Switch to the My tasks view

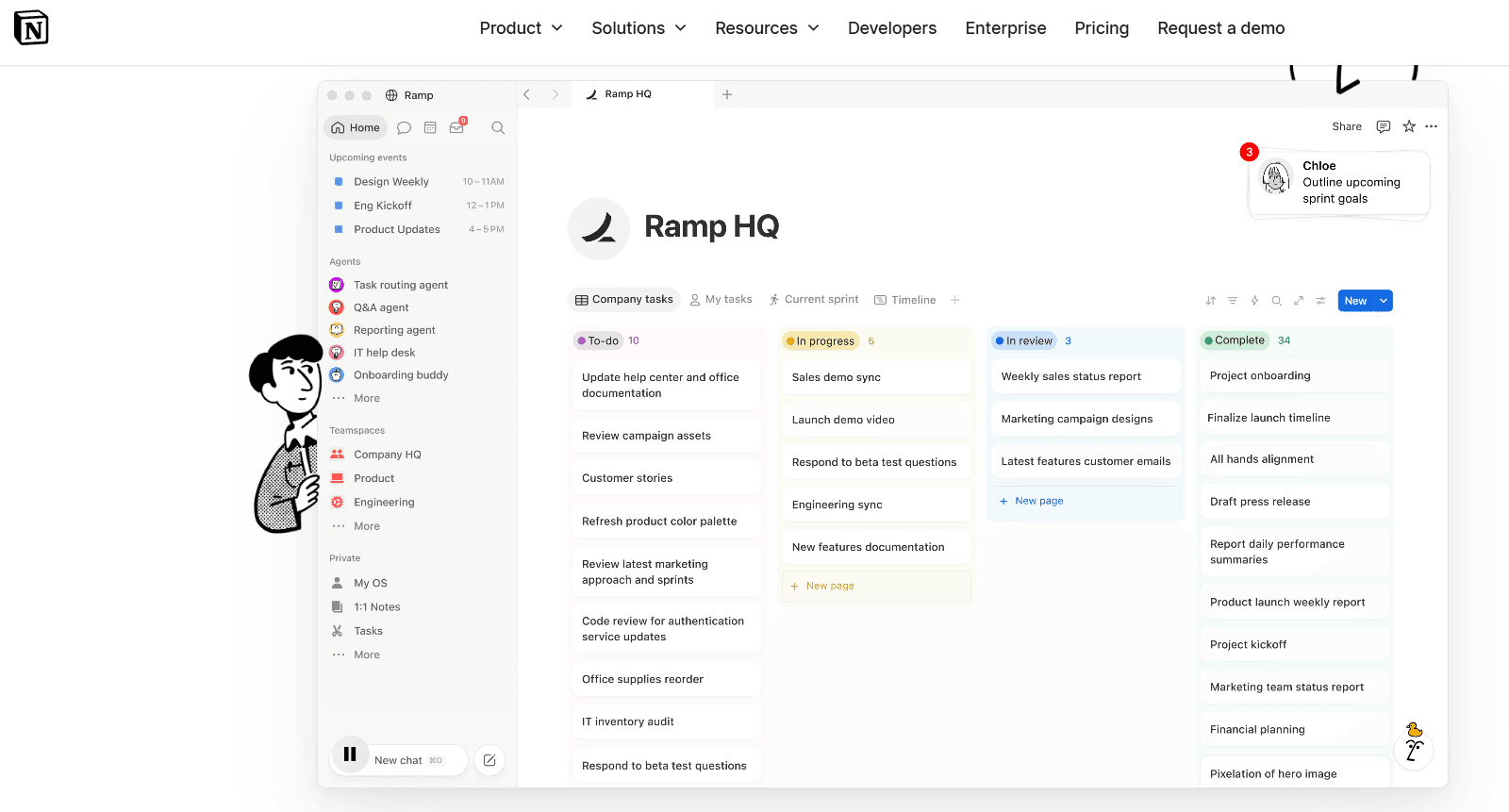click(x=721, y=300)
